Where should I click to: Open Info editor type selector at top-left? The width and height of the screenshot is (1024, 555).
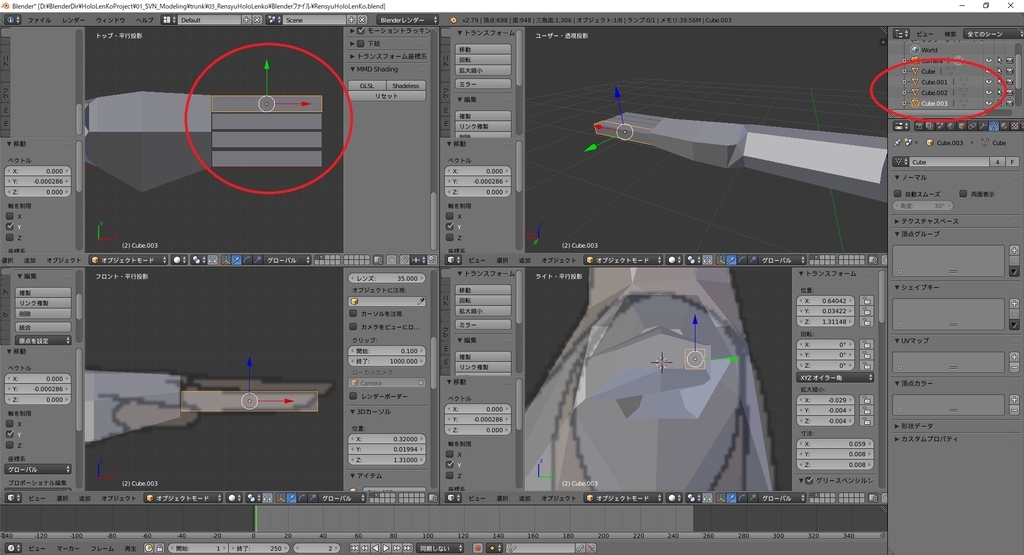pos(12,20)
